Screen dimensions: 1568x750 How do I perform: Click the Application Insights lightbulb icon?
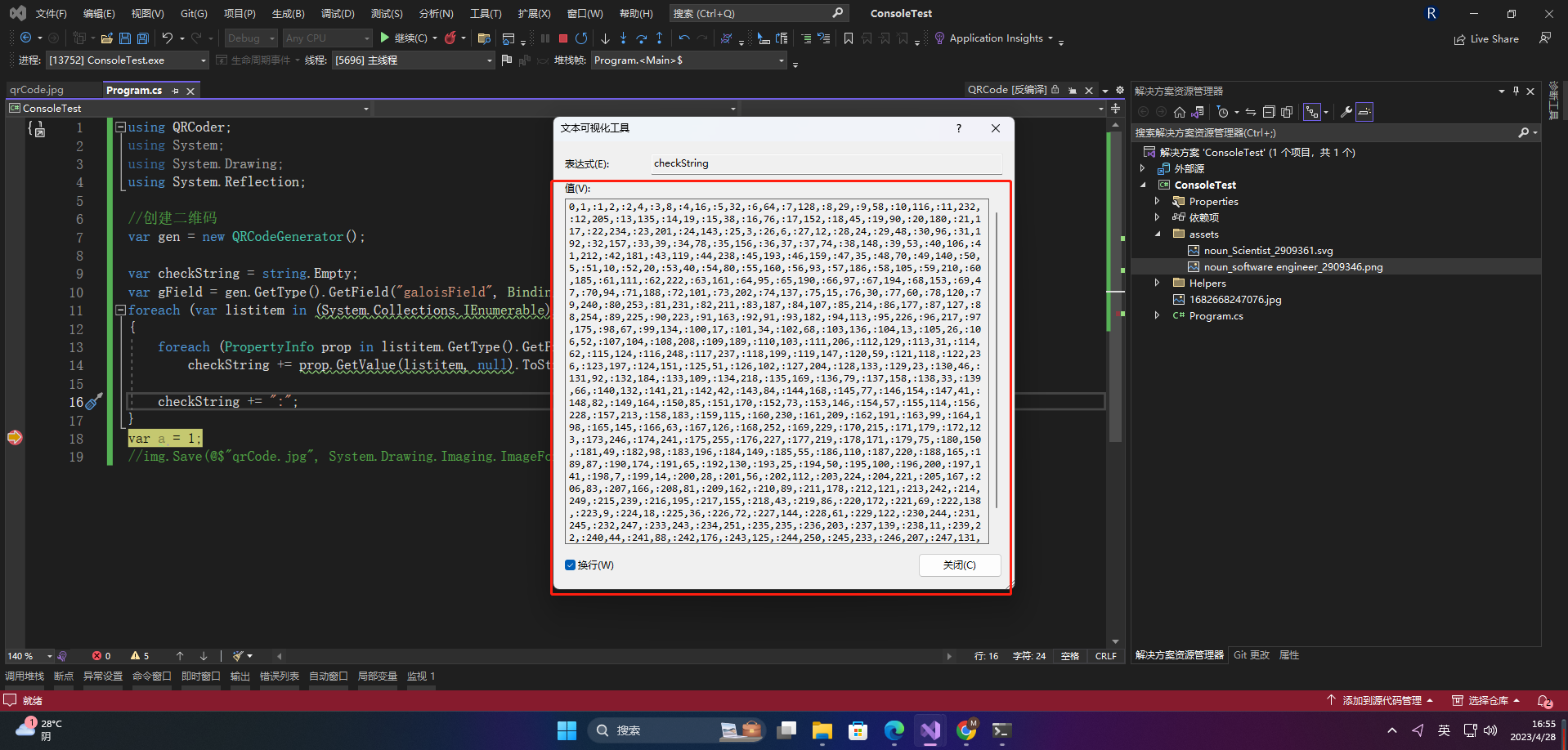coord(939,38)
